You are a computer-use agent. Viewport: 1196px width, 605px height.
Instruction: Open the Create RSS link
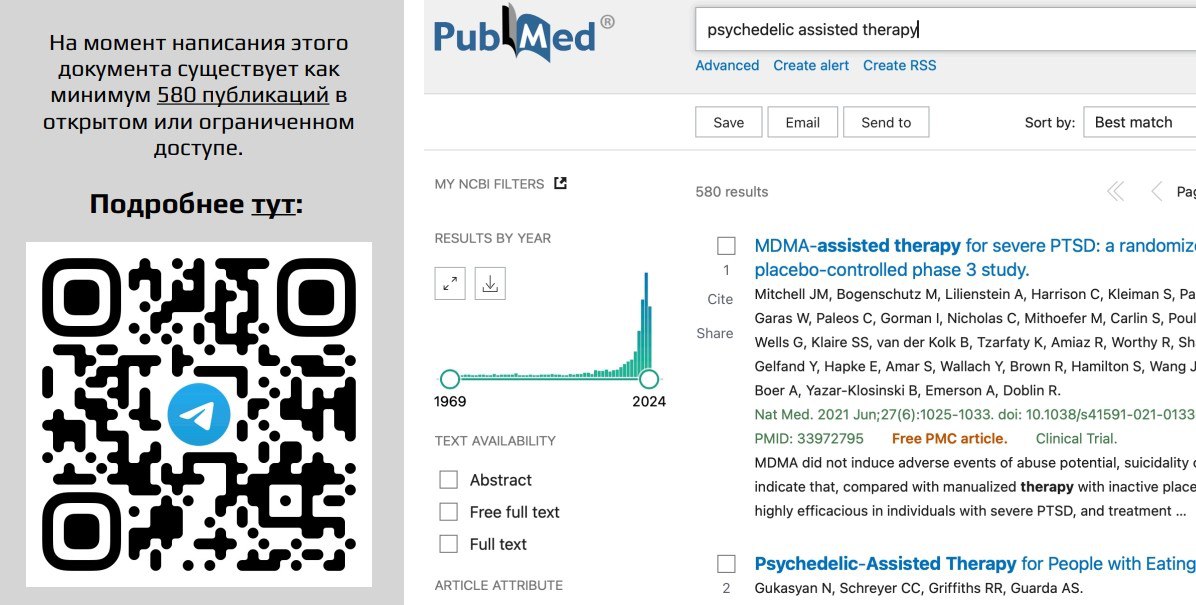pyautogui.click(x=899, y=66)
